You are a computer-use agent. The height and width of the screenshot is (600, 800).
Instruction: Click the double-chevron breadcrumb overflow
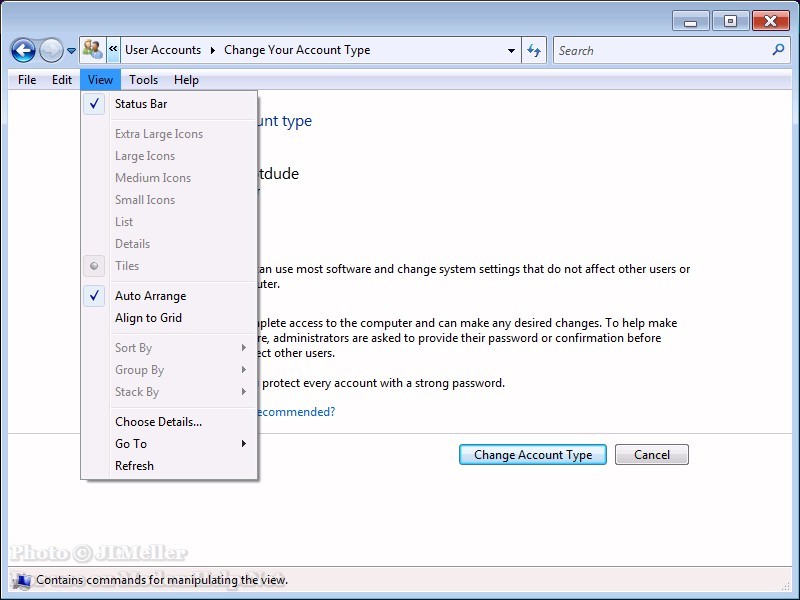tap(114, 50)
